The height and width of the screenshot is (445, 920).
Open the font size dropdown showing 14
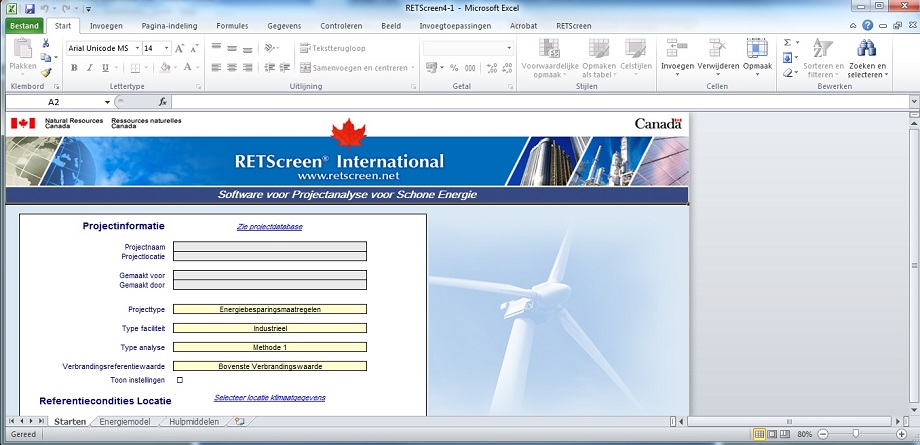click(167, 48)
